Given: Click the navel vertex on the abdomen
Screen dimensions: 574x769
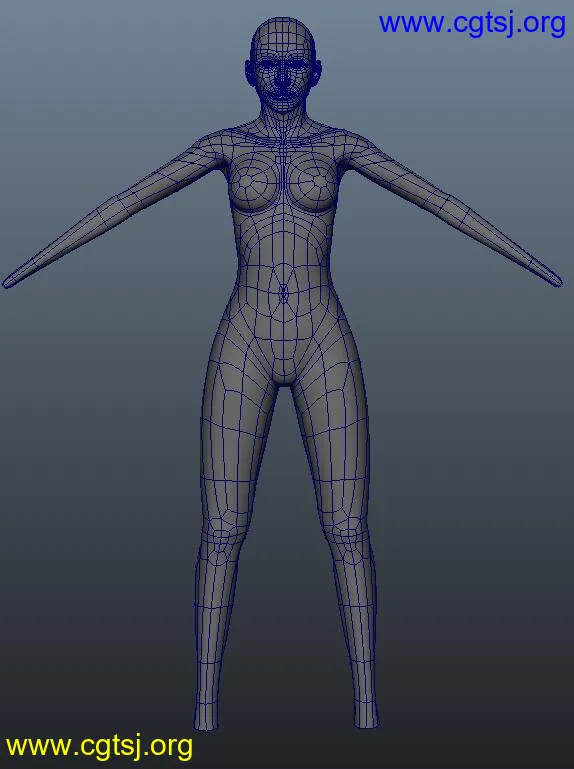Looking at the screenshot, I should [284, 293].
